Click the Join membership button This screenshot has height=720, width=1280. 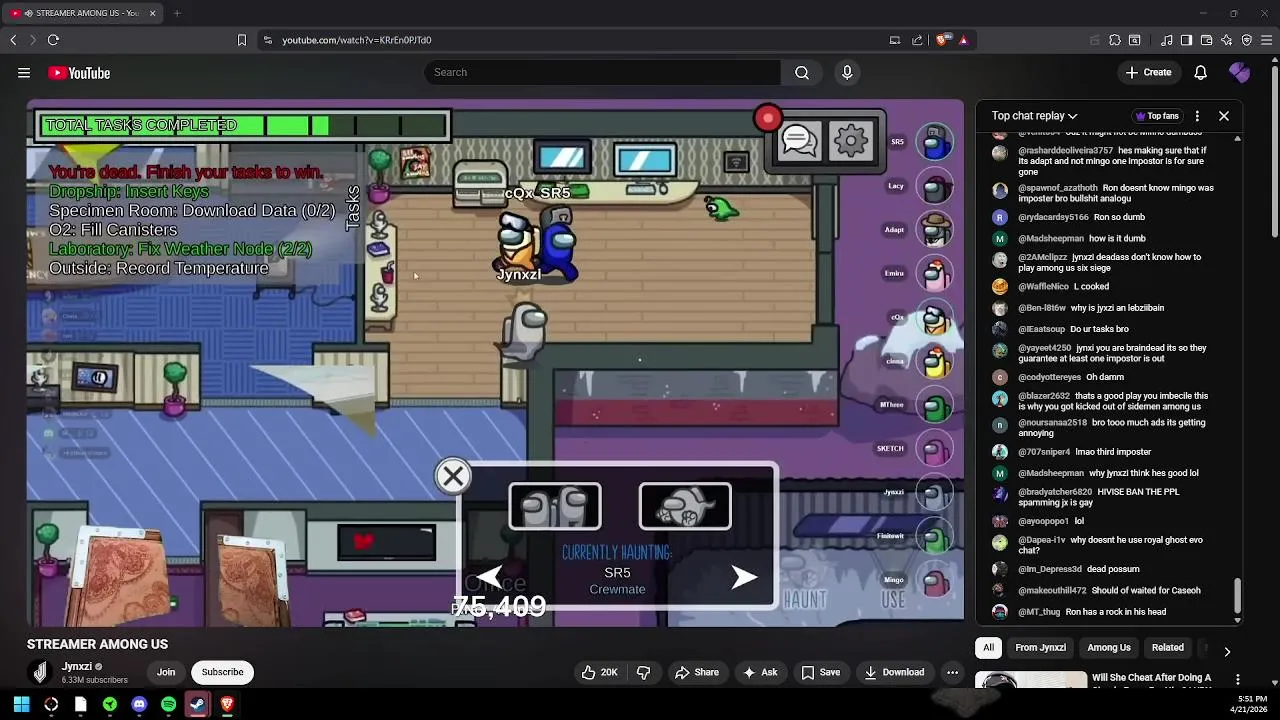tap(166, 672)
